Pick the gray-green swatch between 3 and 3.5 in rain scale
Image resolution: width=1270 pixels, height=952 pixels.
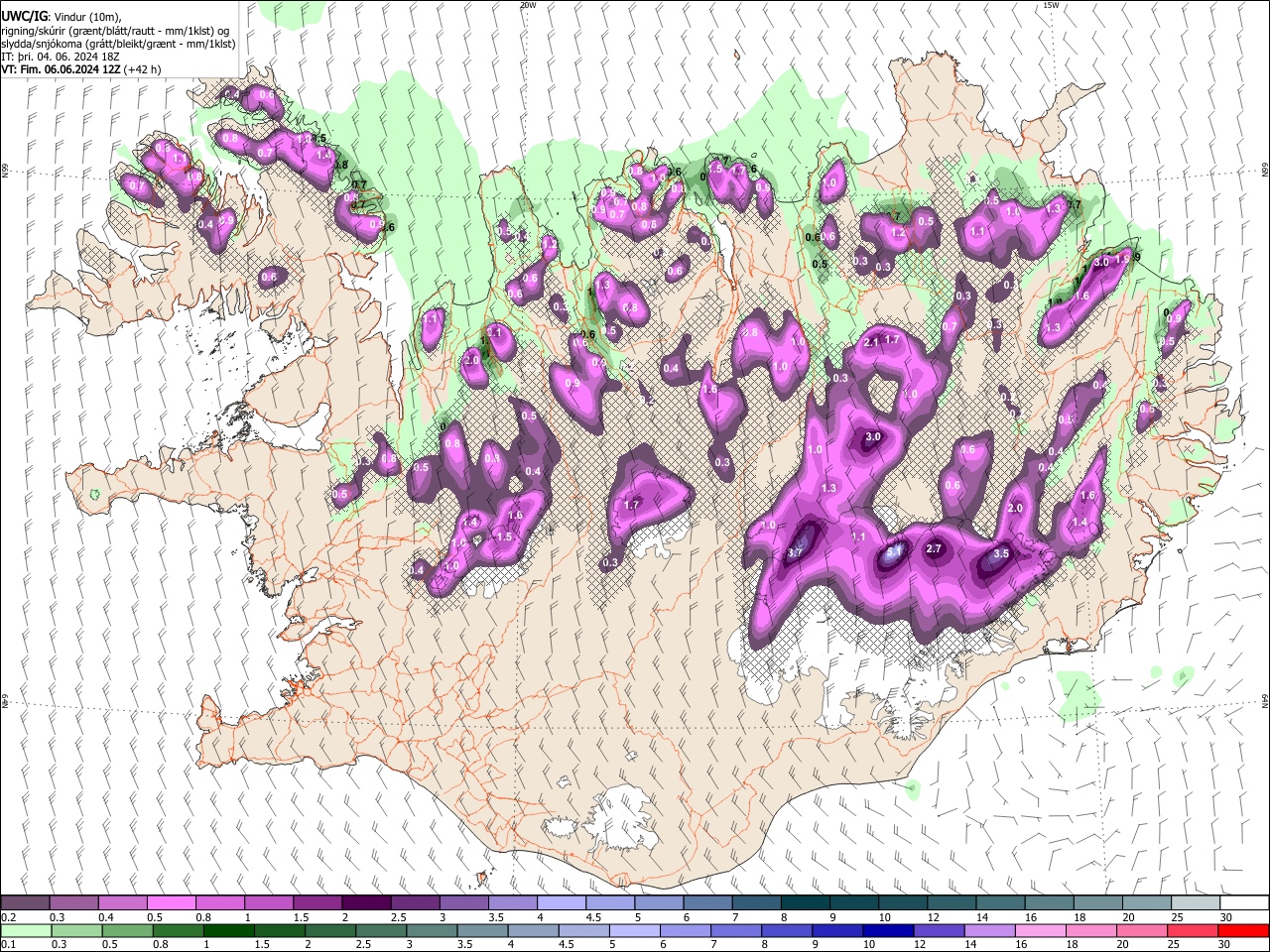(431, 930)
